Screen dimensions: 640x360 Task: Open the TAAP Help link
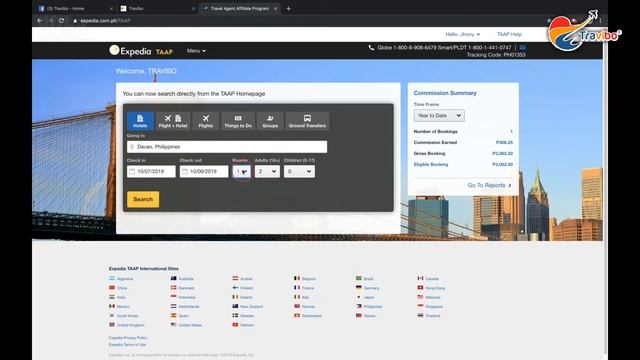point(509,34)
